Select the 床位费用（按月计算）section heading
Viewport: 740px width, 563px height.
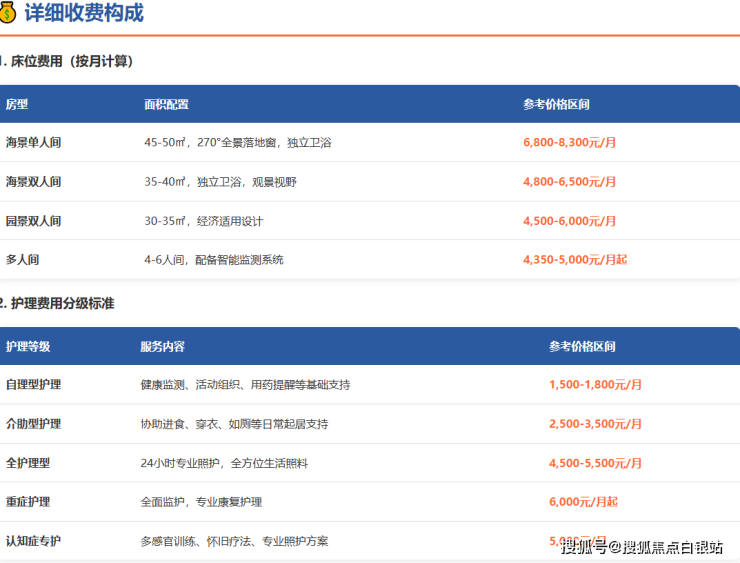click(x=70, y=61)
